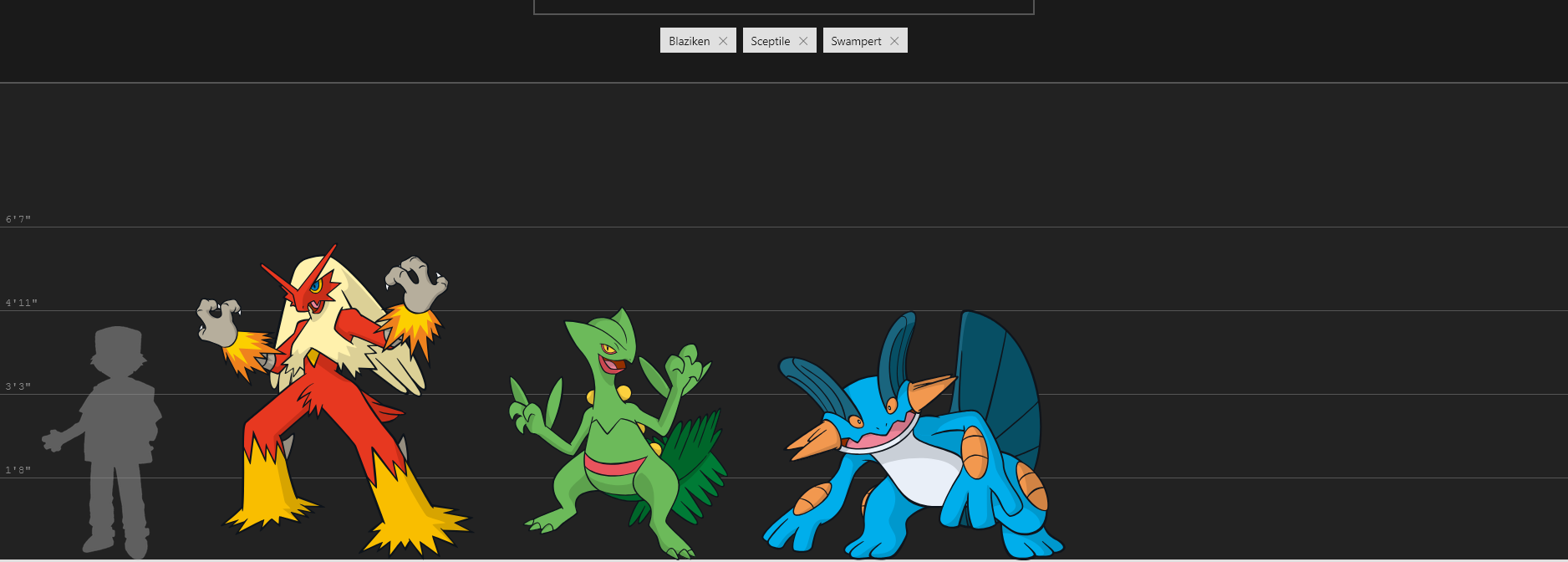Click the 3'3" height label

[x=18, y=386]
